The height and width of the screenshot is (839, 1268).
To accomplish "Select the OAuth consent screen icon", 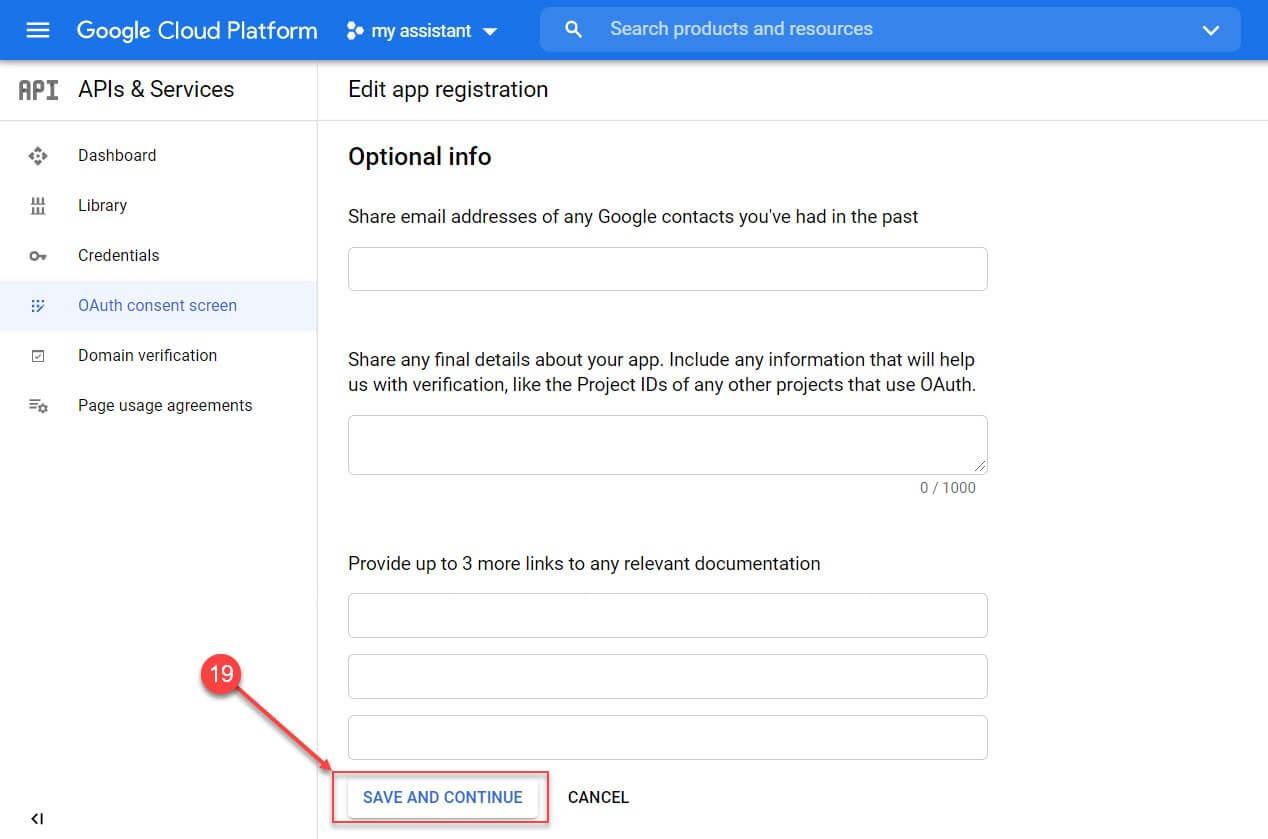I will pos(37,305).
